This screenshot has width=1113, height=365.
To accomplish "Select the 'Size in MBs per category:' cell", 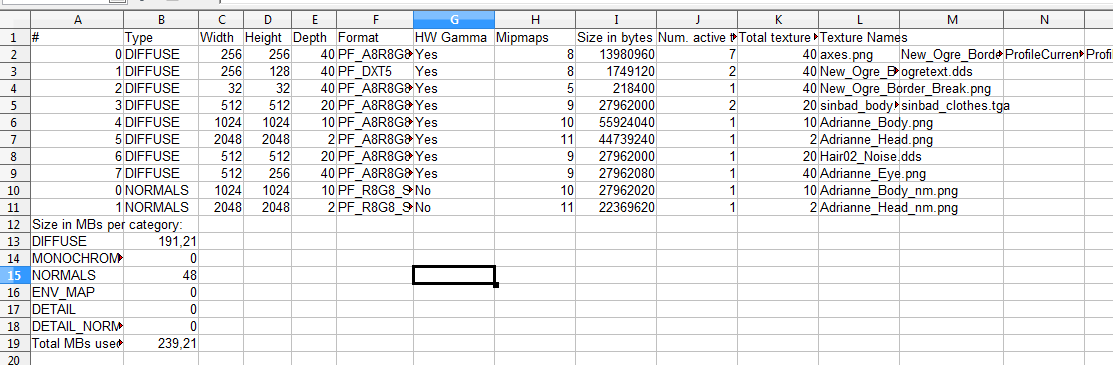I will pyautogui.click(x=77, y=224).
